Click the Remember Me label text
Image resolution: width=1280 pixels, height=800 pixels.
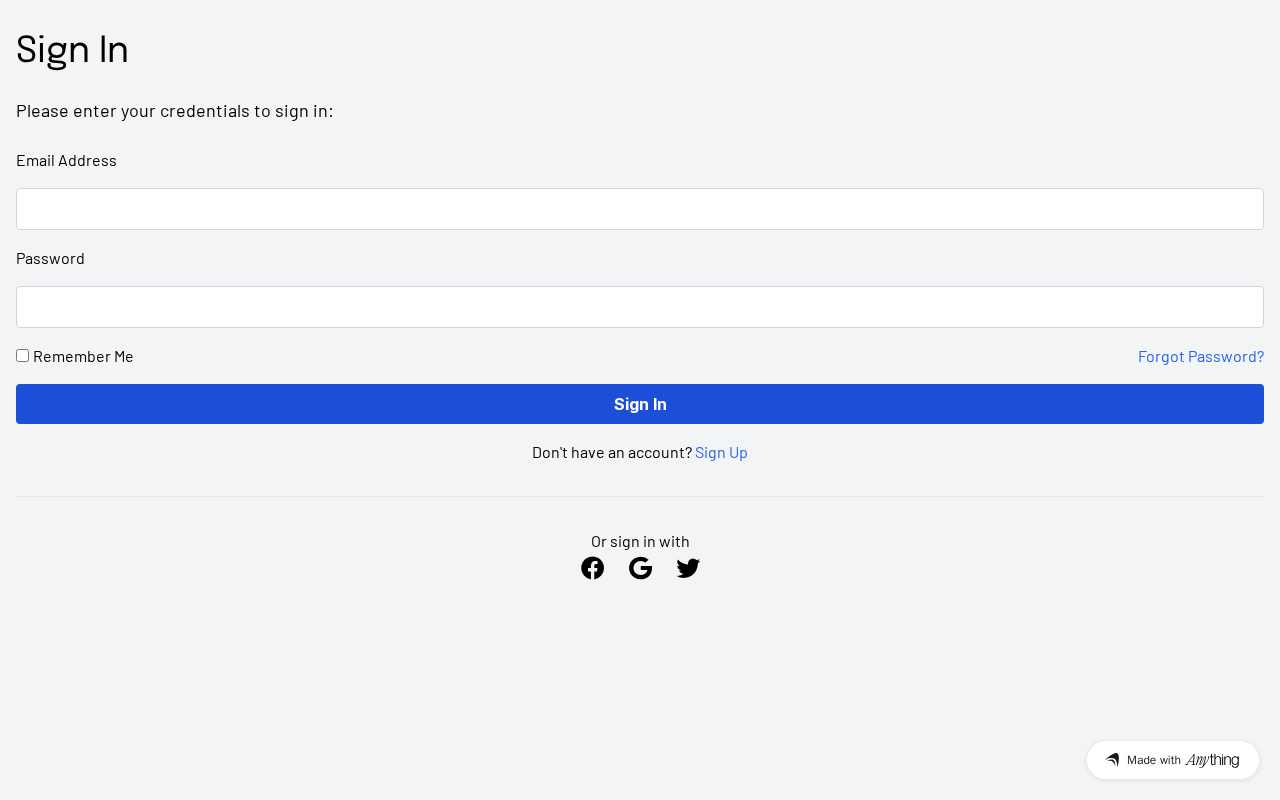(x=83, y=356)
